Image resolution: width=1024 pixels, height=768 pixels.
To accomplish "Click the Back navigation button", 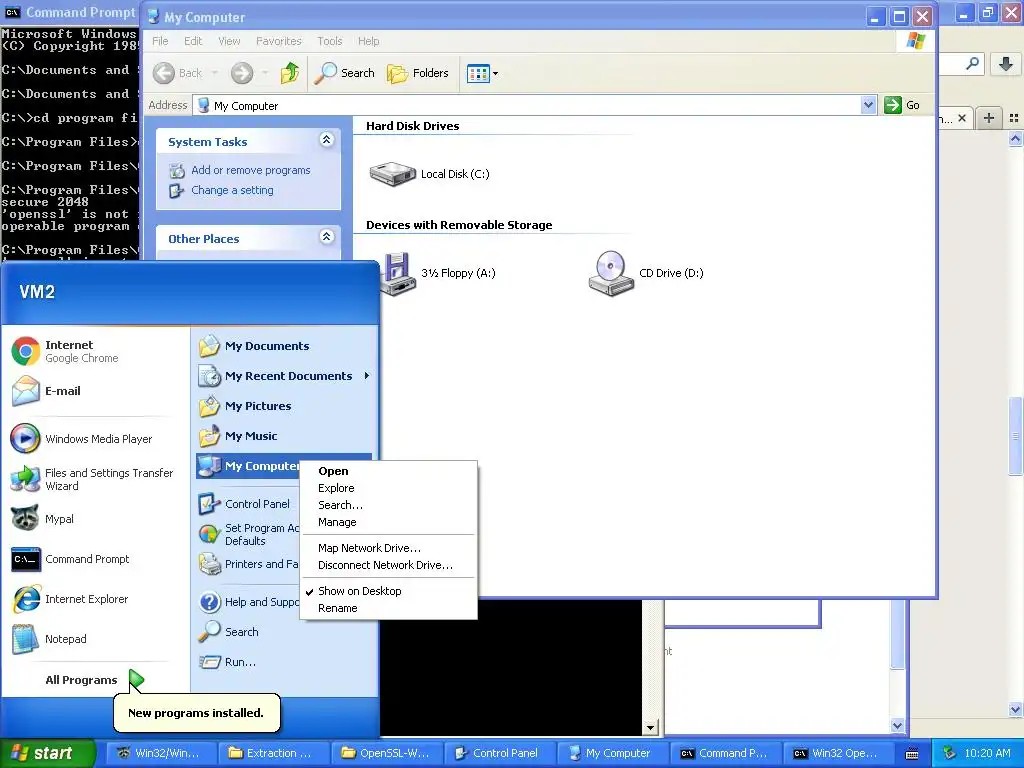I will pos(178,73).
